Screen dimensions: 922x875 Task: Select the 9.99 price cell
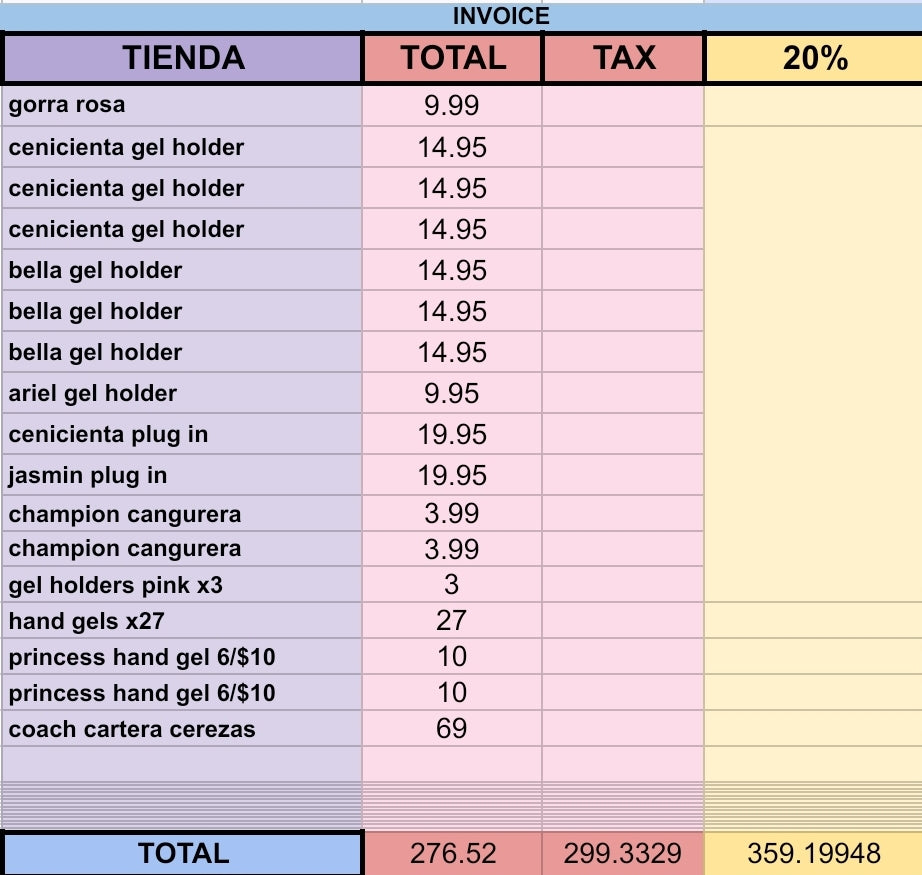click(452, 105)
